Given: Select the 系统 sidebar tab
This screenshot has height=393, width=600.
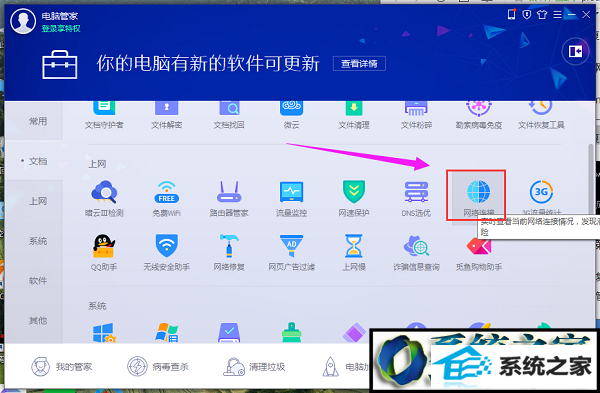Looking at the screenshot, I should click(x=38, y=241).
